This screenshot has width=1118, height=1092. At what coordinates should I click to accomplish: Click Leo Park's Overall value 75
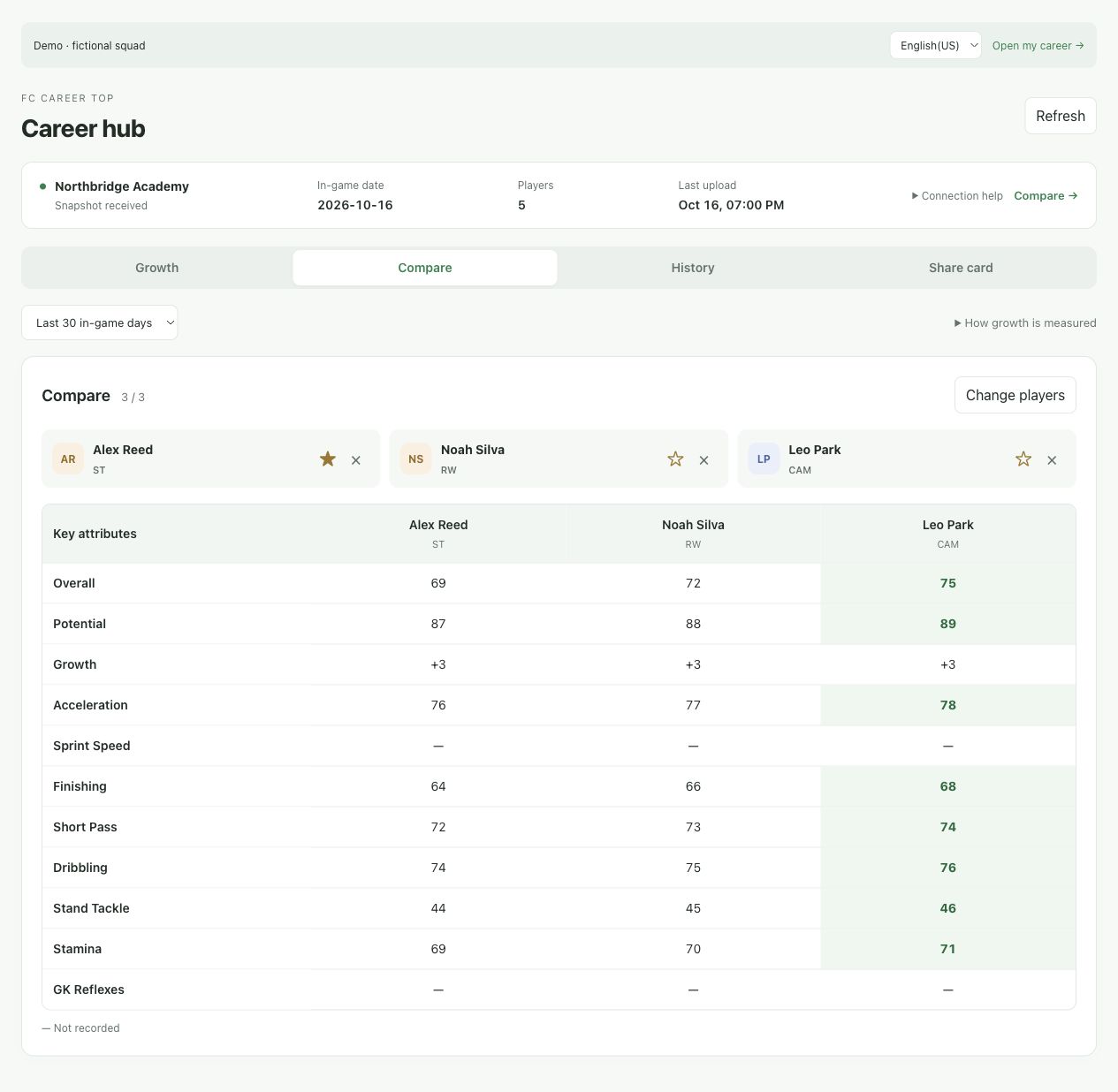coord(948,583)
